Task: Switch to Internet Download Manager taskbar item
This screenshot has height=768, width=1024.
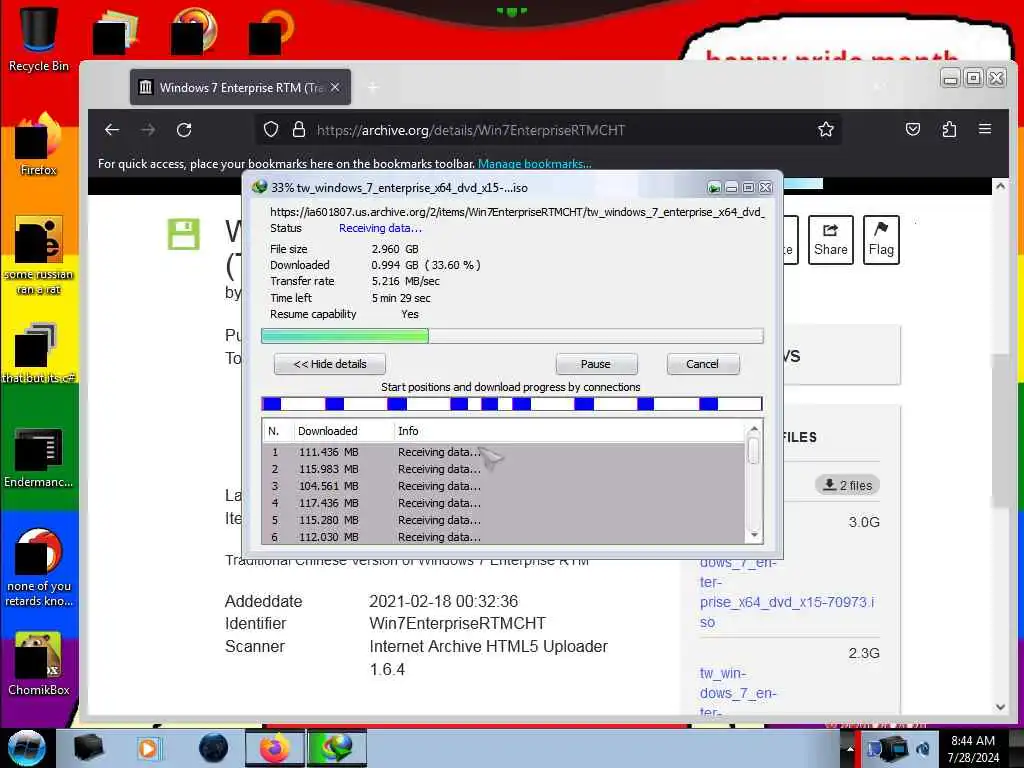Action: tap(336, 748)
